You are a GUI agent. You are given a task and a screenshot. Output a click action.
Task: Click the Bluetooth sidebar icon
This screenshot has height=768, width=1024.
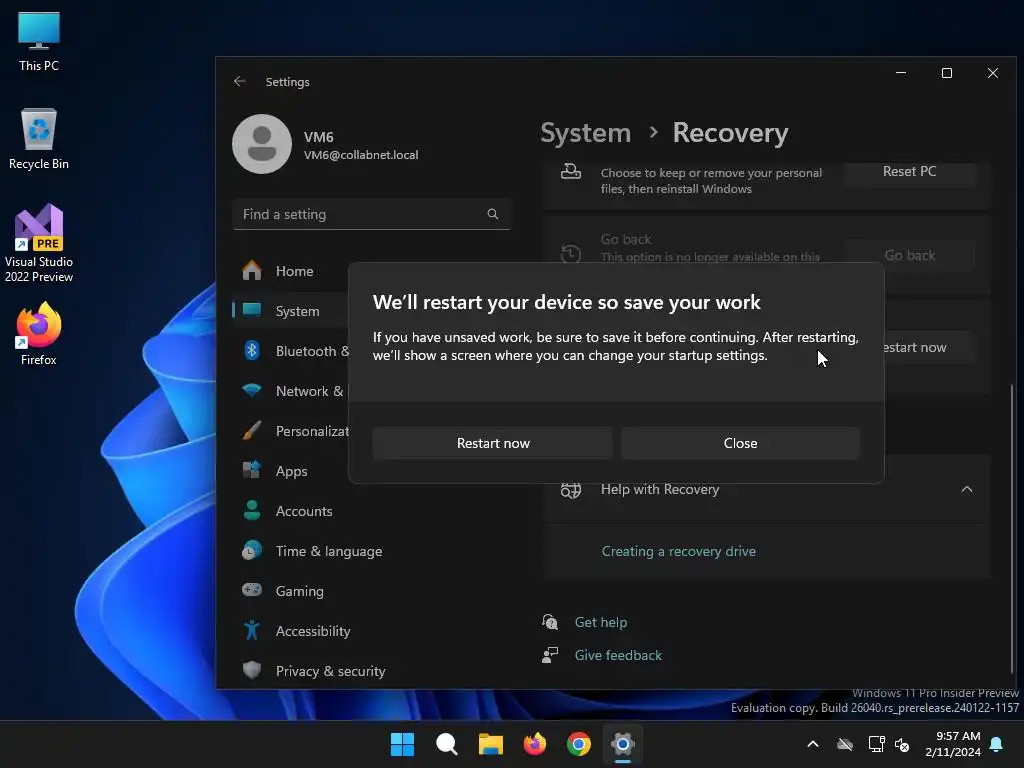(x=251, y=351)
